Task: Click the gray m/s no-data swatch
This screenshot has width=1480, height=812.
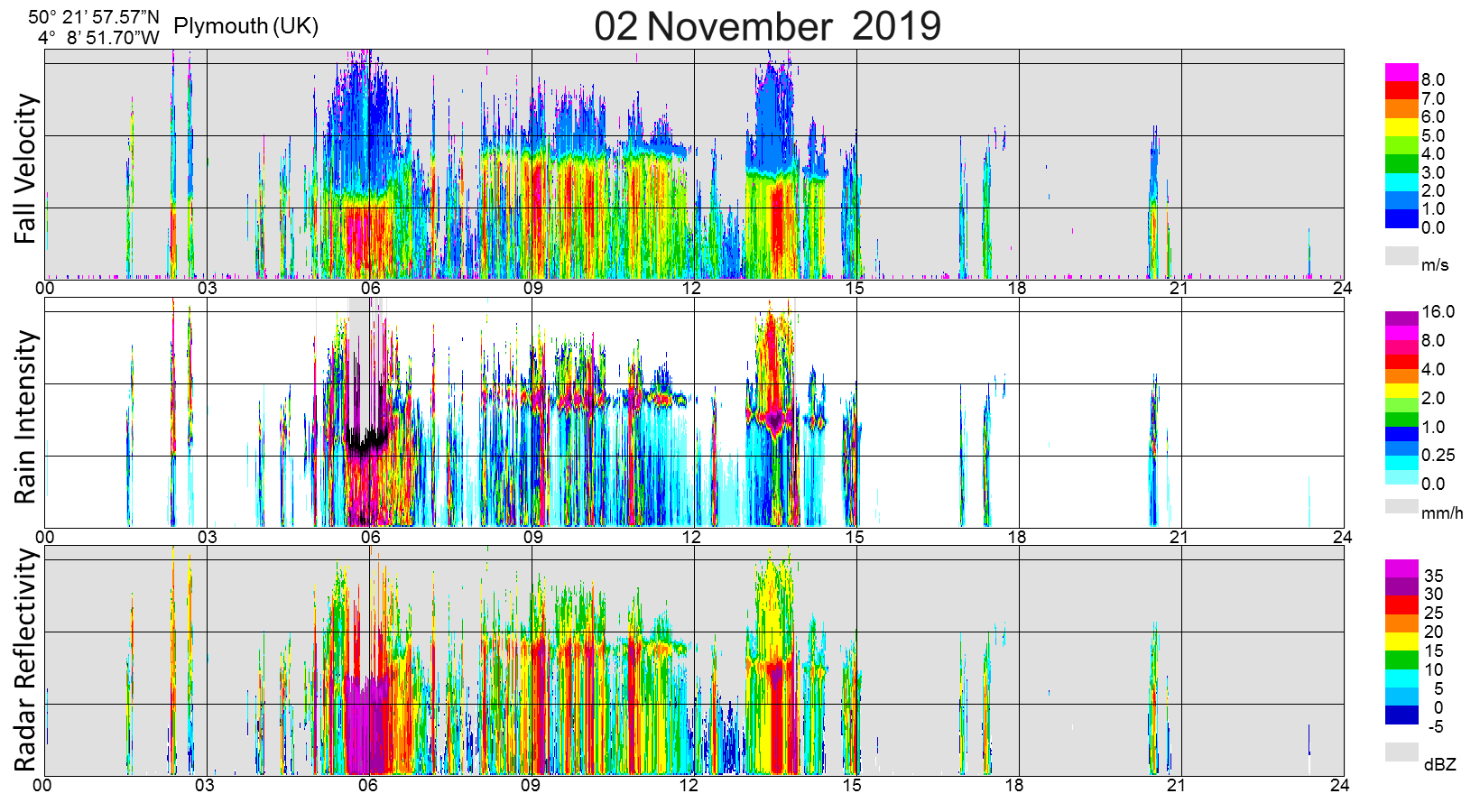Action: tap(1401, 255)
